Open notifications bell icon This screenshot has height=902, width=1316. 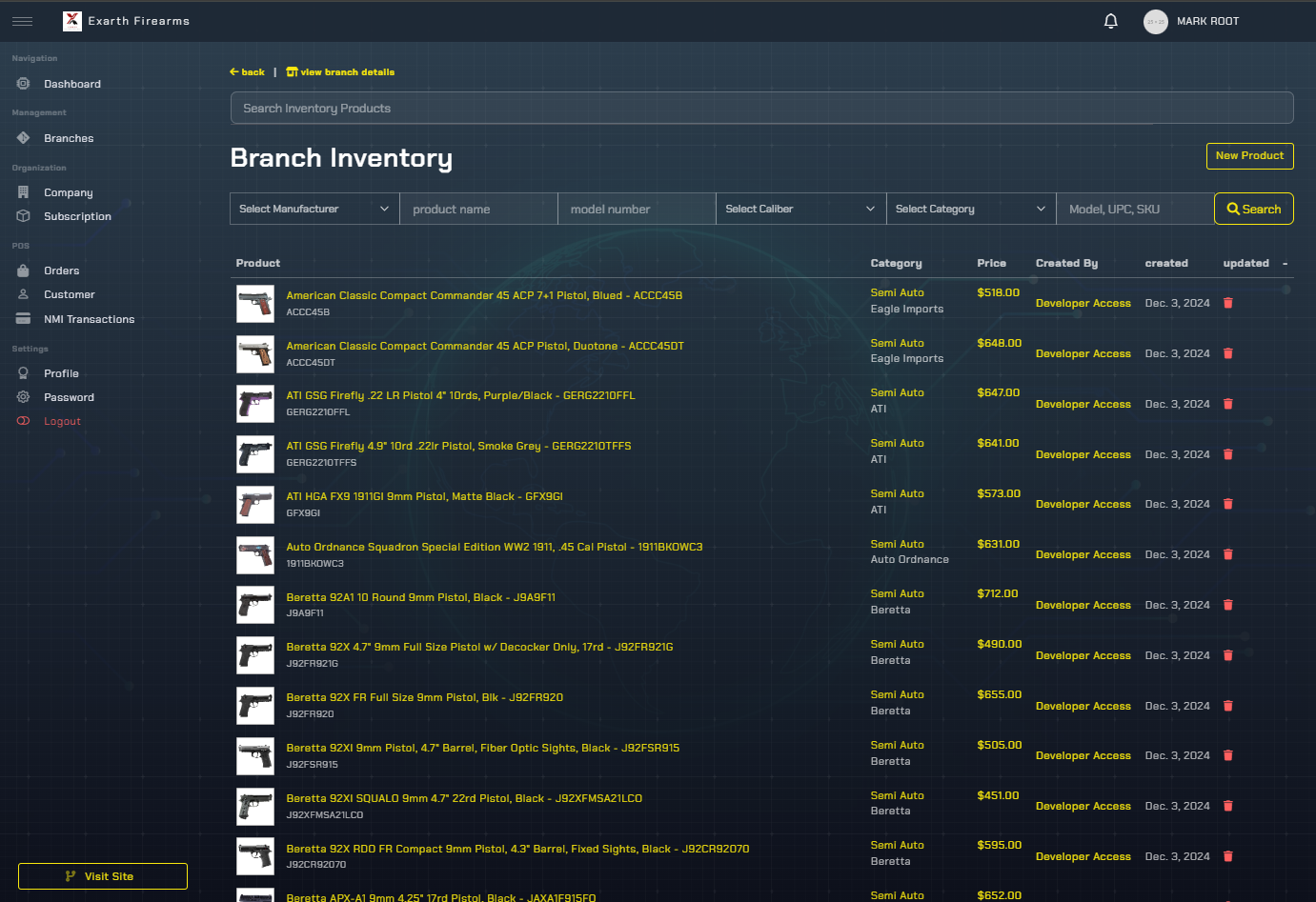click(x=1111, y=21)
